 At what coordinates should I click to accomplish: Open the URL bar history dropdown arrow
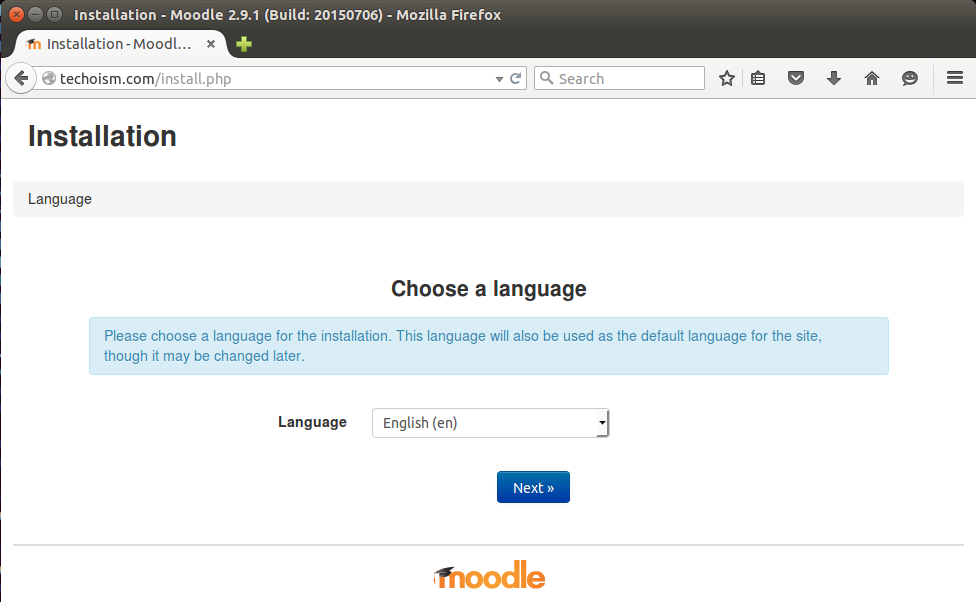[x=499, y=79]
